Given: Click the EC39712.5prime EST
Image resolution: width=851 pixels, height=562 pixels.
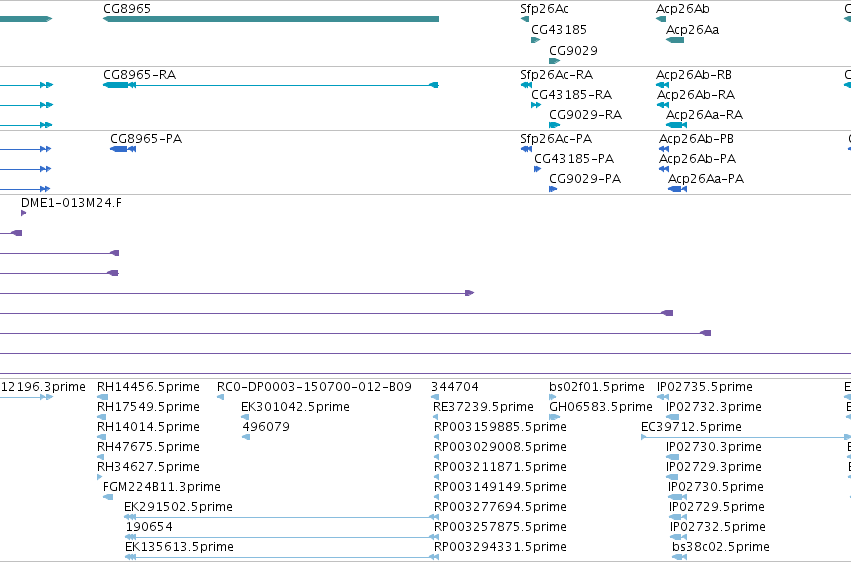Looking at the screenshot, I should click(x=746, y=437).
